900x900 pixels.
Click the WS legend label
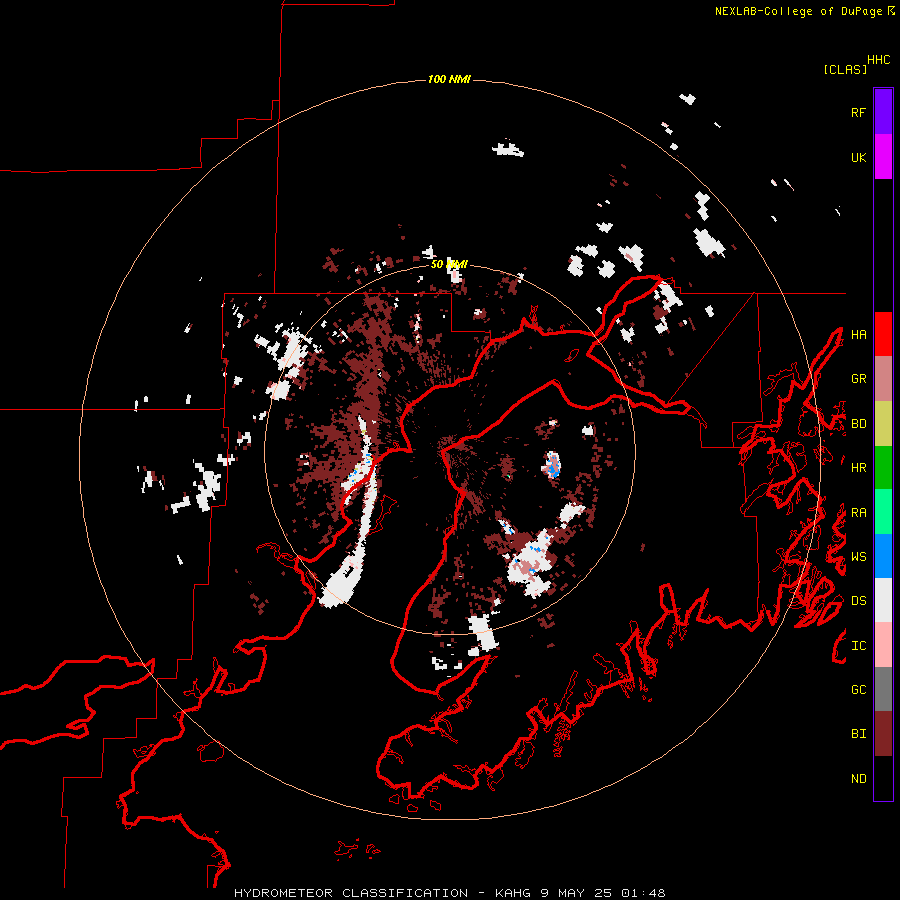point(858,557)
